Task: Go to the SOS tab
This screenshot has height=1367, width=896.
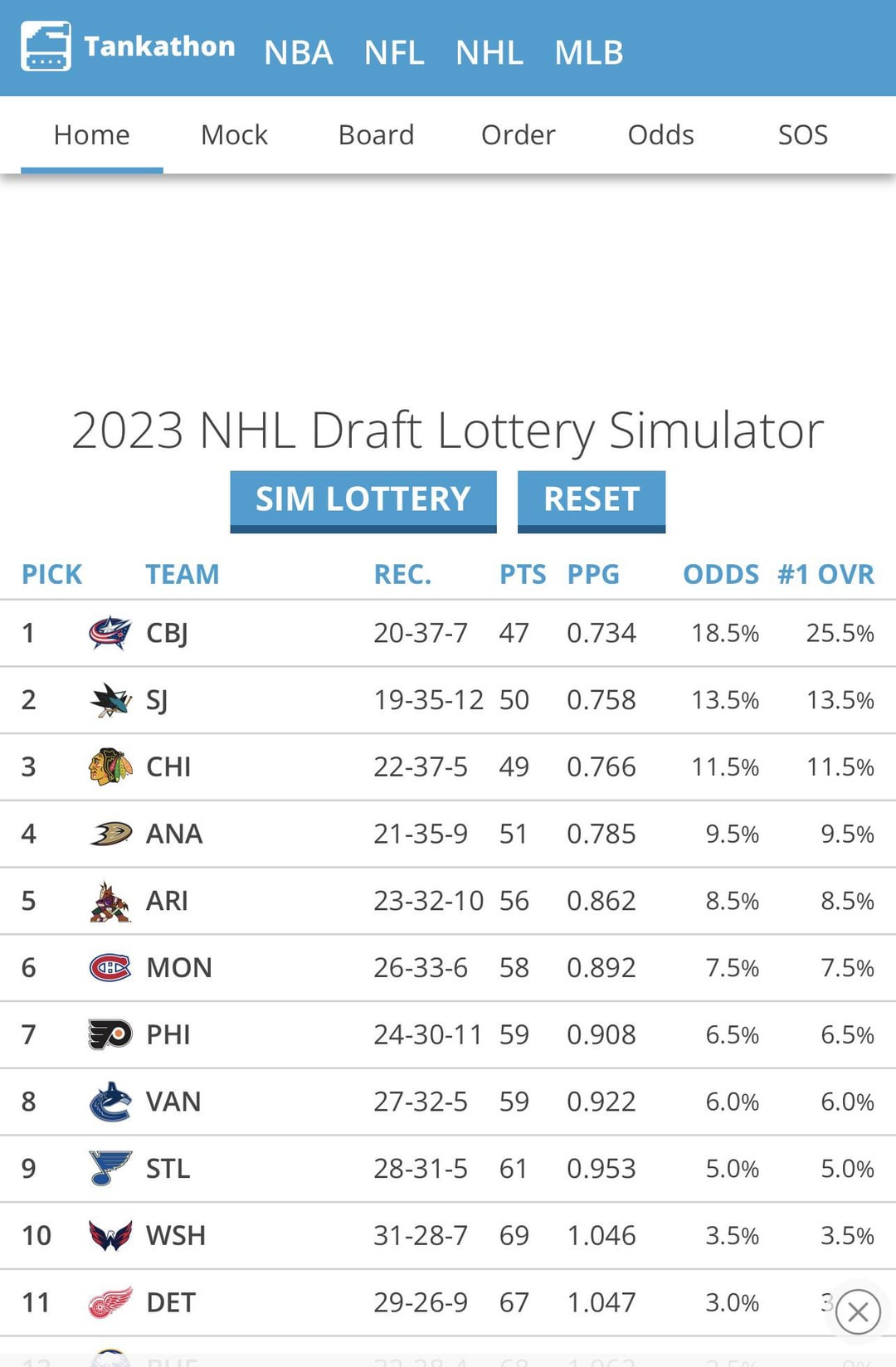Action: [x=802, y=135]
